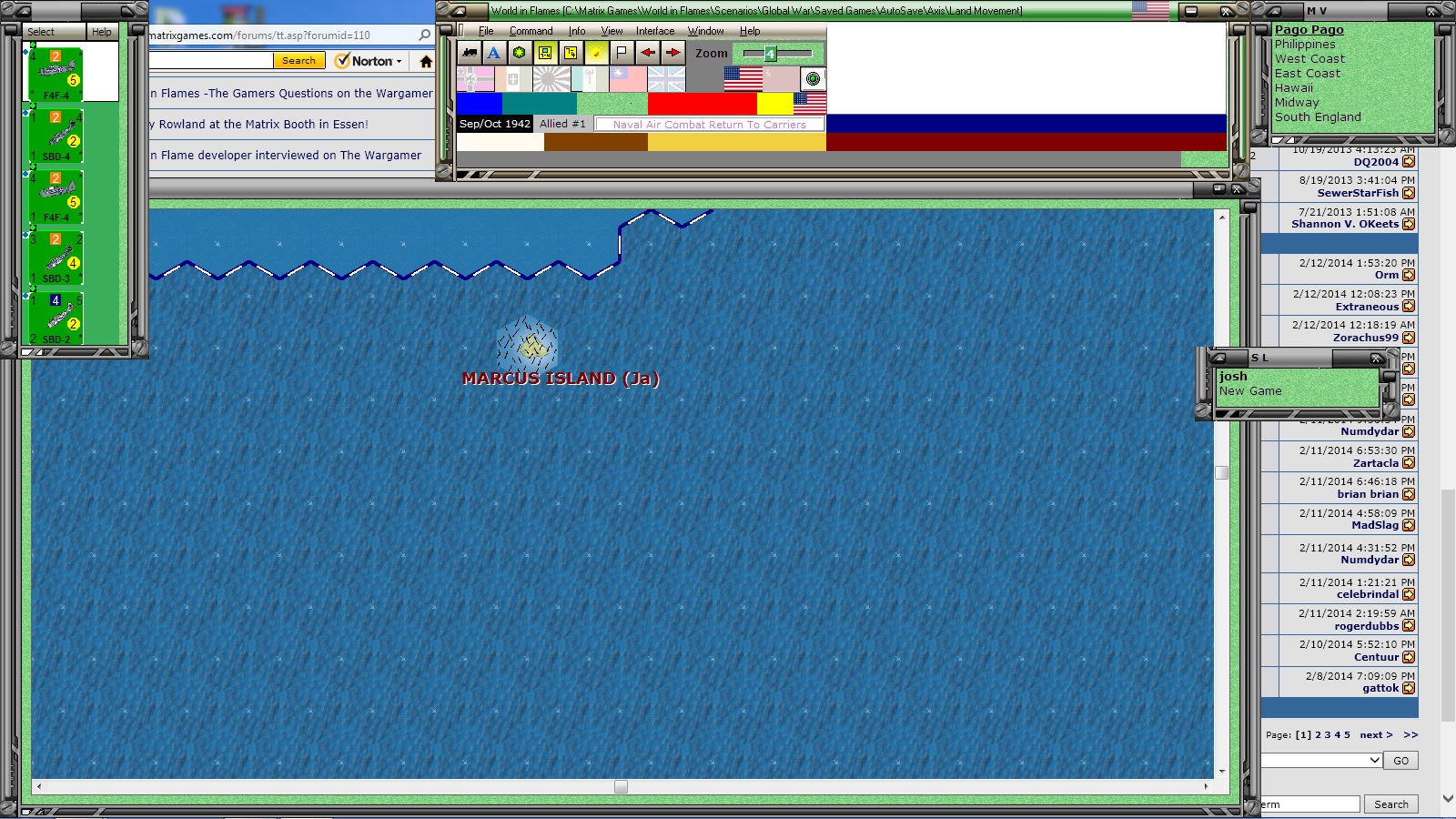Select the large USA flag in country row

tap(743, 79)
